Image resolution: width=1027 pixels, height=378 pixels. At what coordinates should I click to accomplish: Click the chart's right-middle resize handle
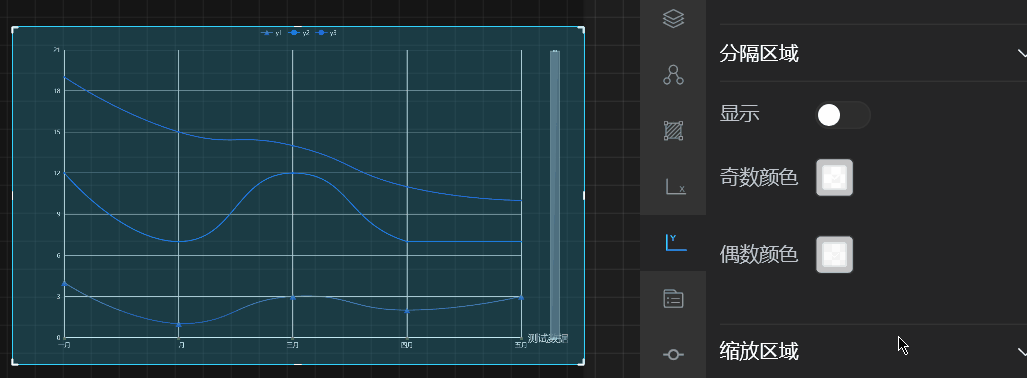tap(584, 195)
